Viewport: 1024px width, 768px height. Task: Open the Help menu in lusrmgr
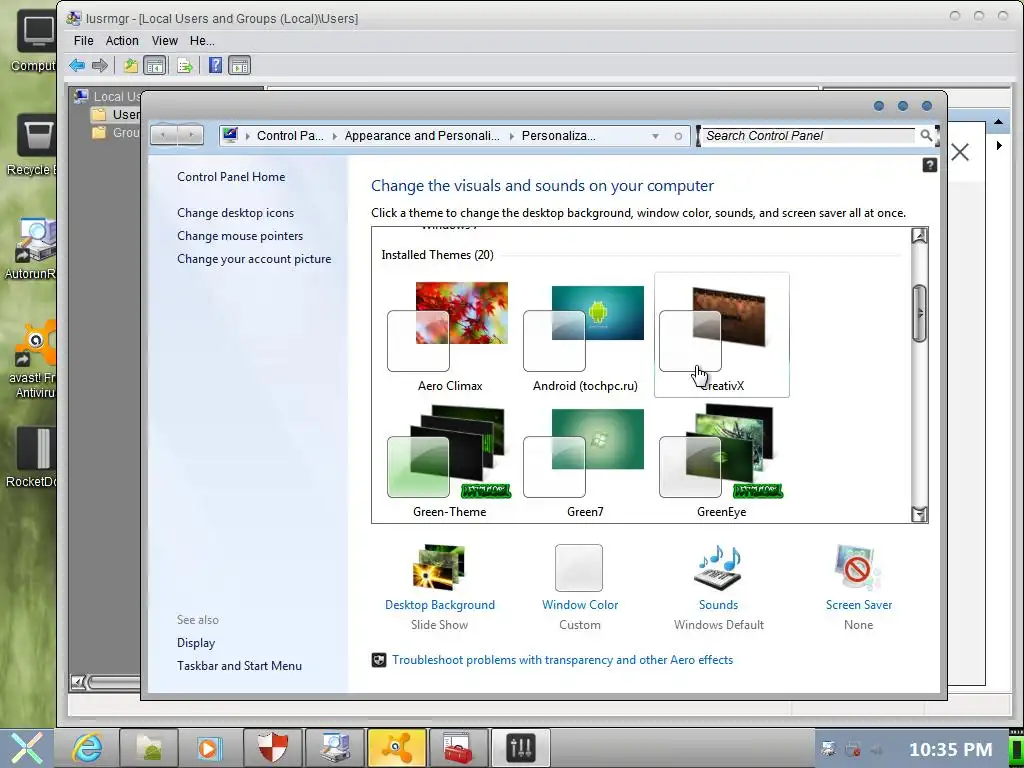(x=202, y=40)
